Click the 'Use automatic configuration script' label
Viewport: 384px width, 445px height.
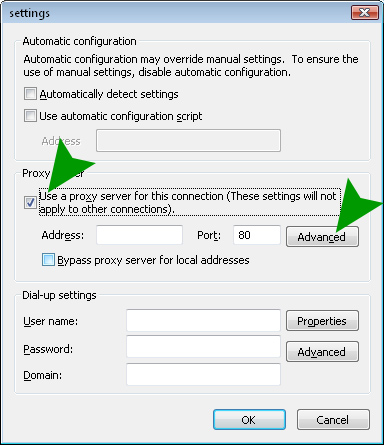121,116
